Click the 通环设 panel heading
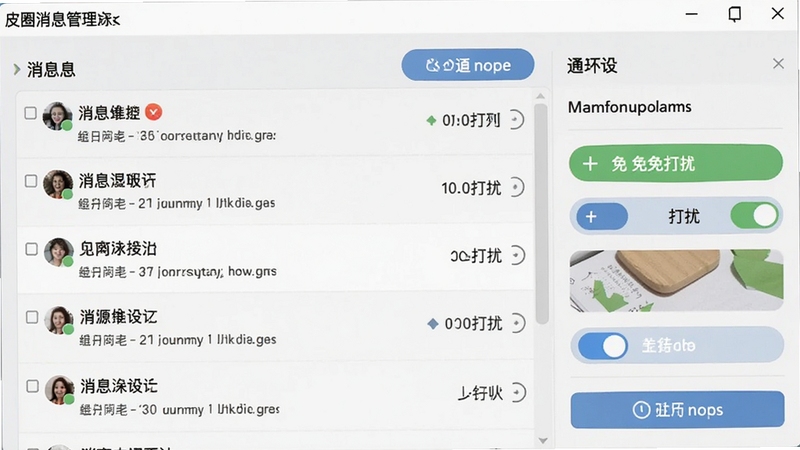This screenshot has height=450, width=800. 592,66
